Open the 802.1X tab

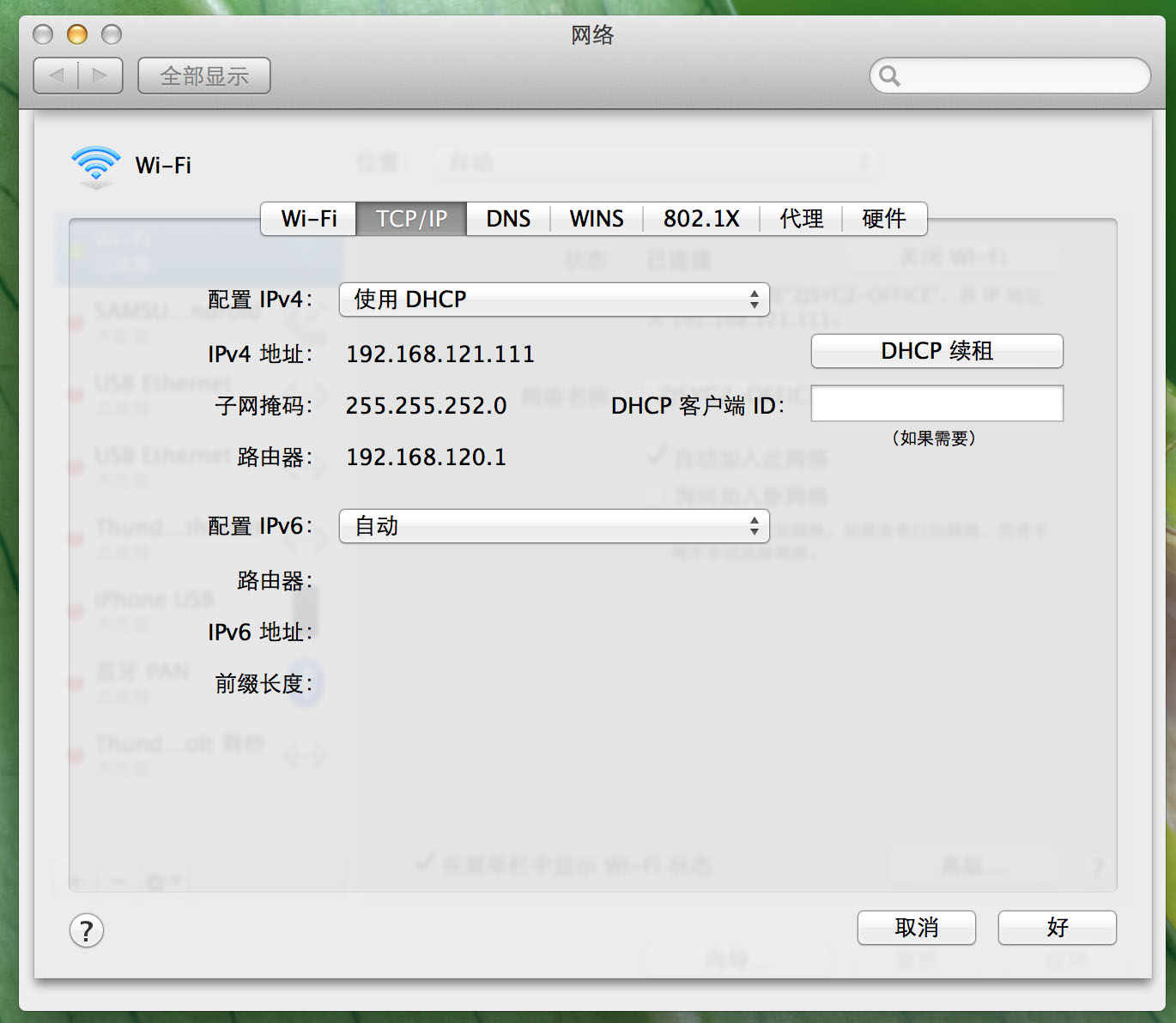pyautogui.click(x=701, y=219)
